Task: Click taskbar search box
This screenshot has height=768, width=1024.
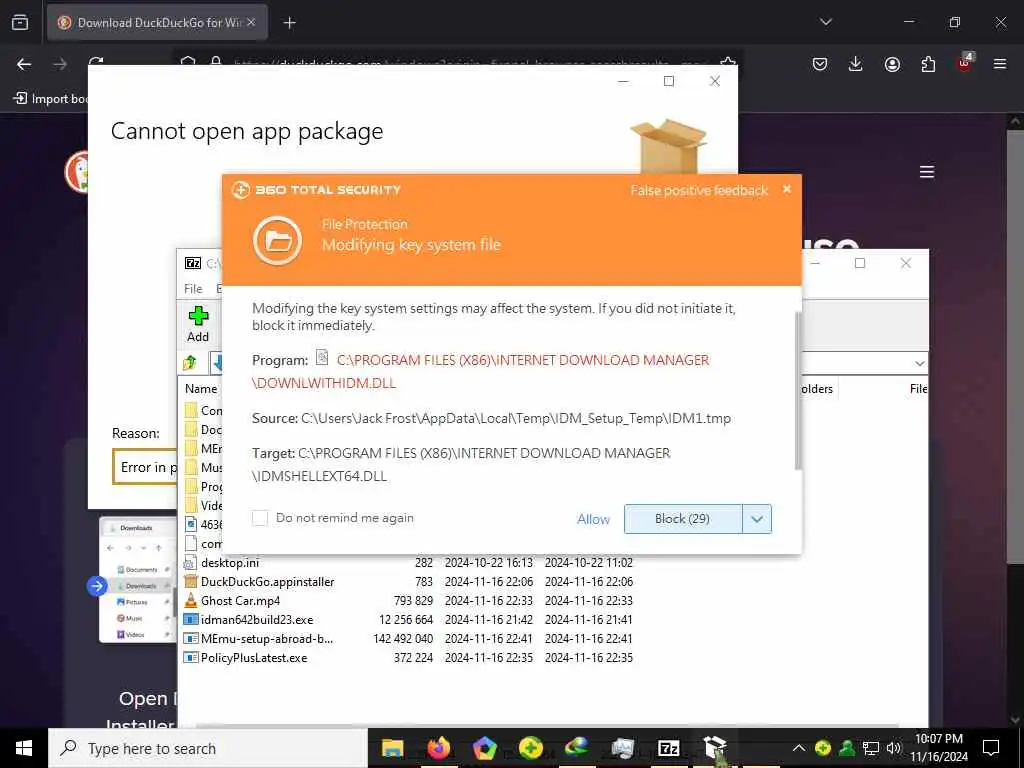Action: click(x=208, y=748)
